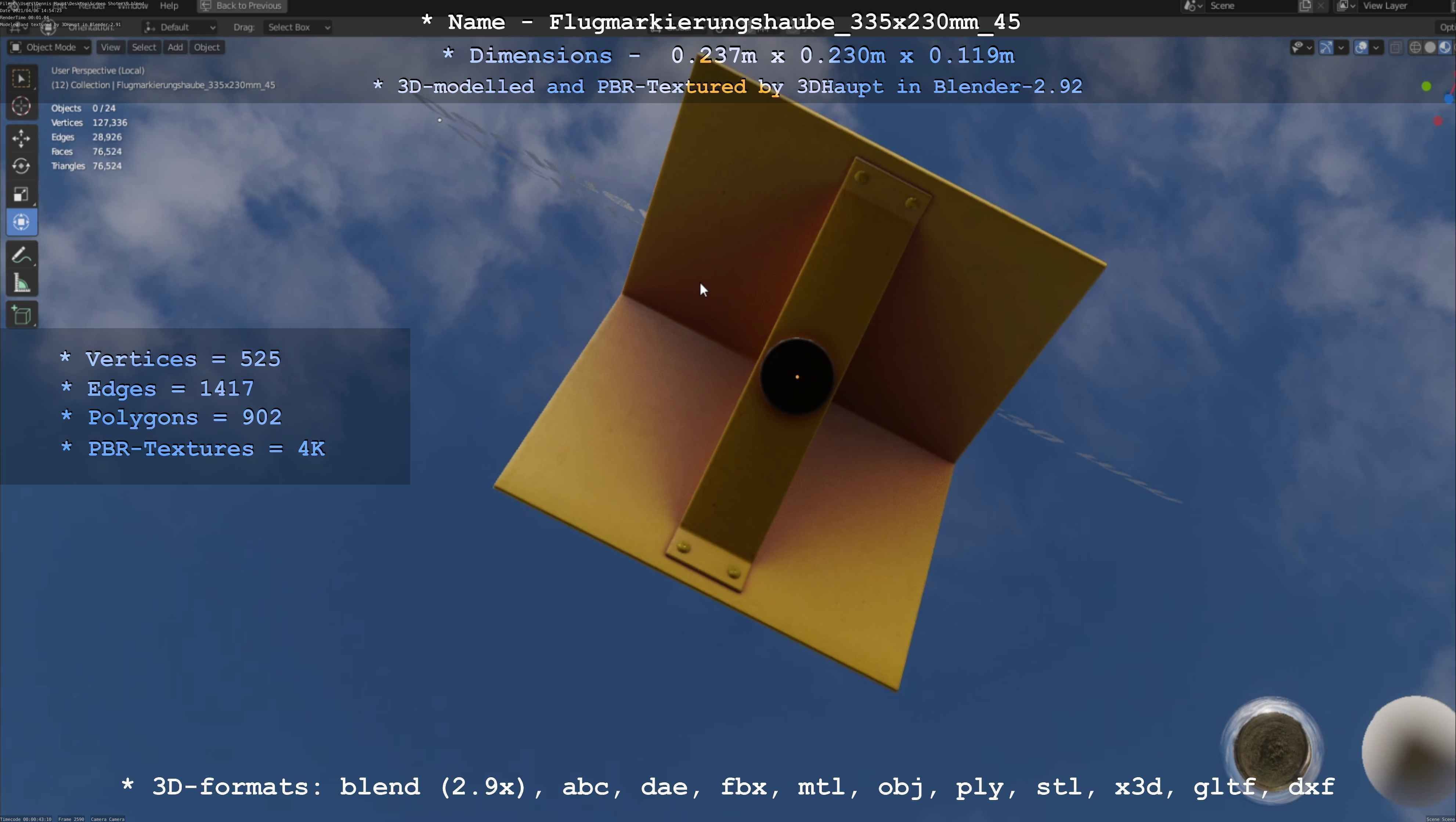Switch to wireframe viewport shading
The width and height of the screenshot is (1456, 822).
pos(1415,47)
